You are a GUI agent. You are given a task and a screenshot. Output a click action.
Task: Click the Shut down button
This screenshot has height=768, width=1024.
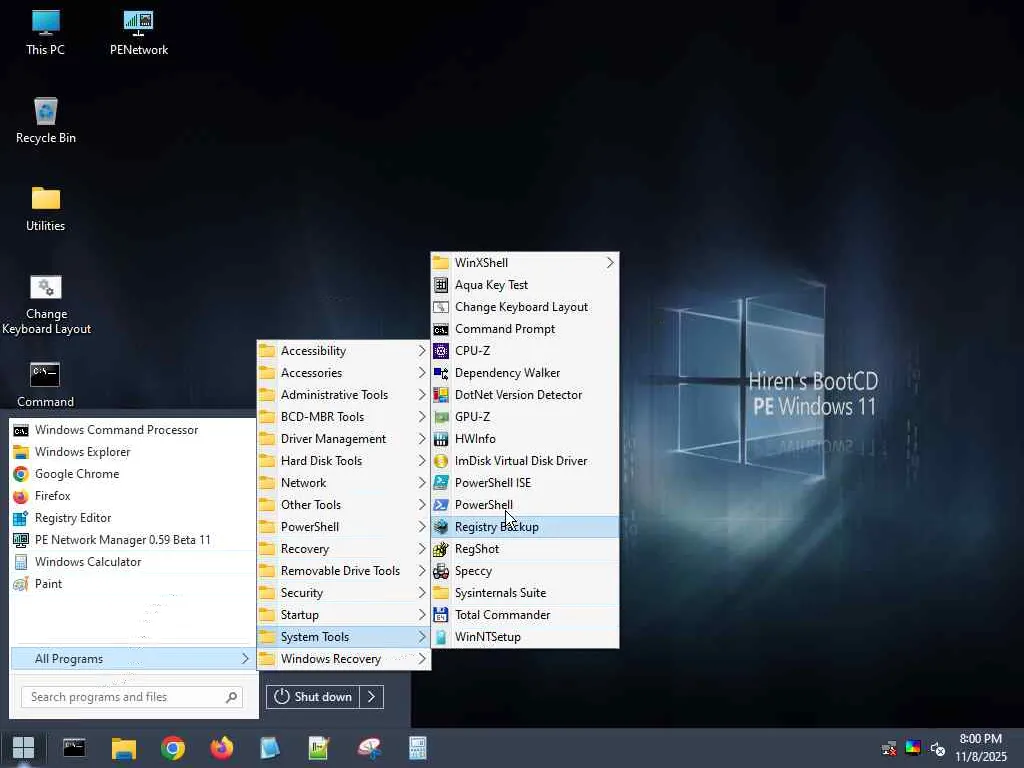313,697
